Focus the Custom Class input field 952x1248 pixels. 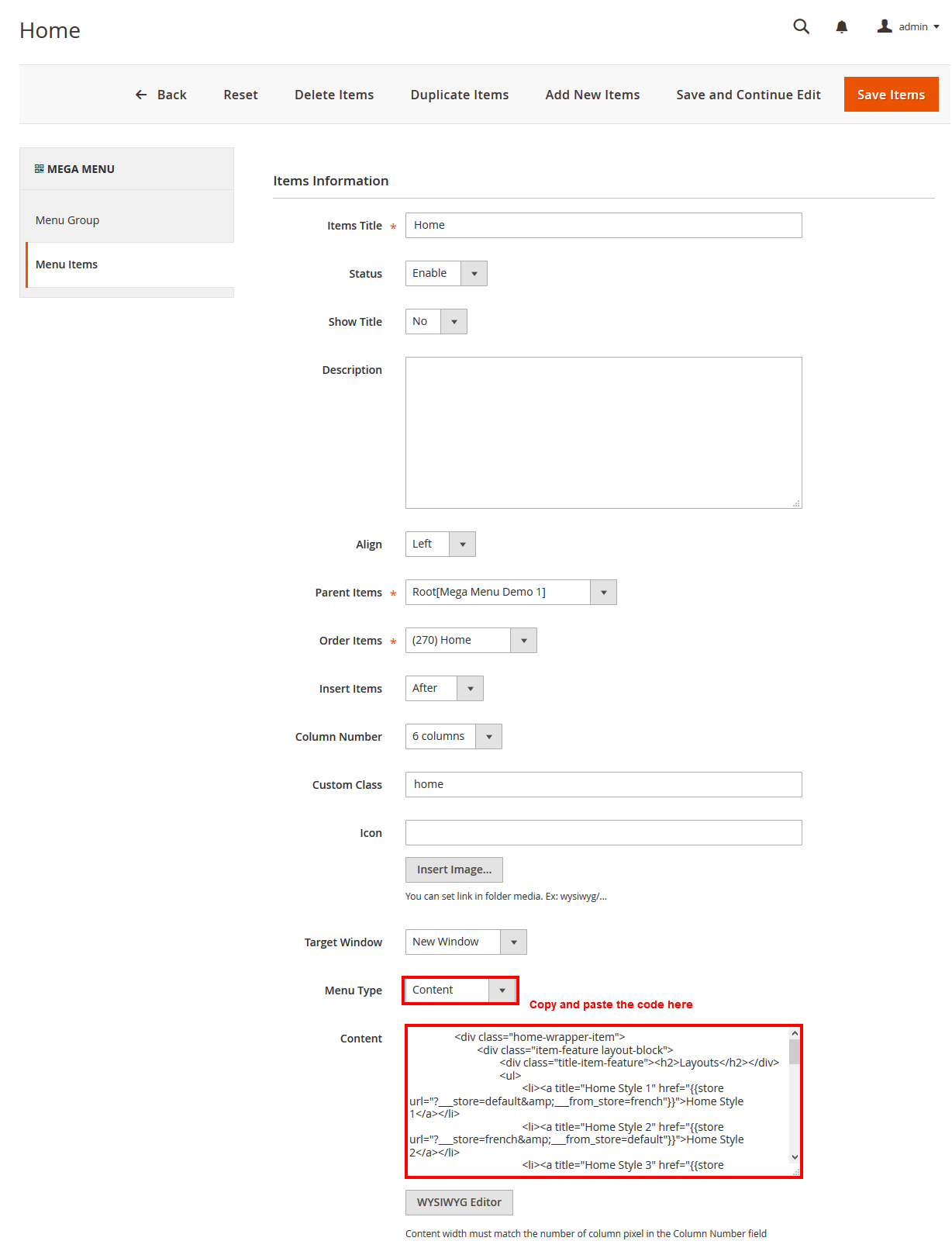603,784
